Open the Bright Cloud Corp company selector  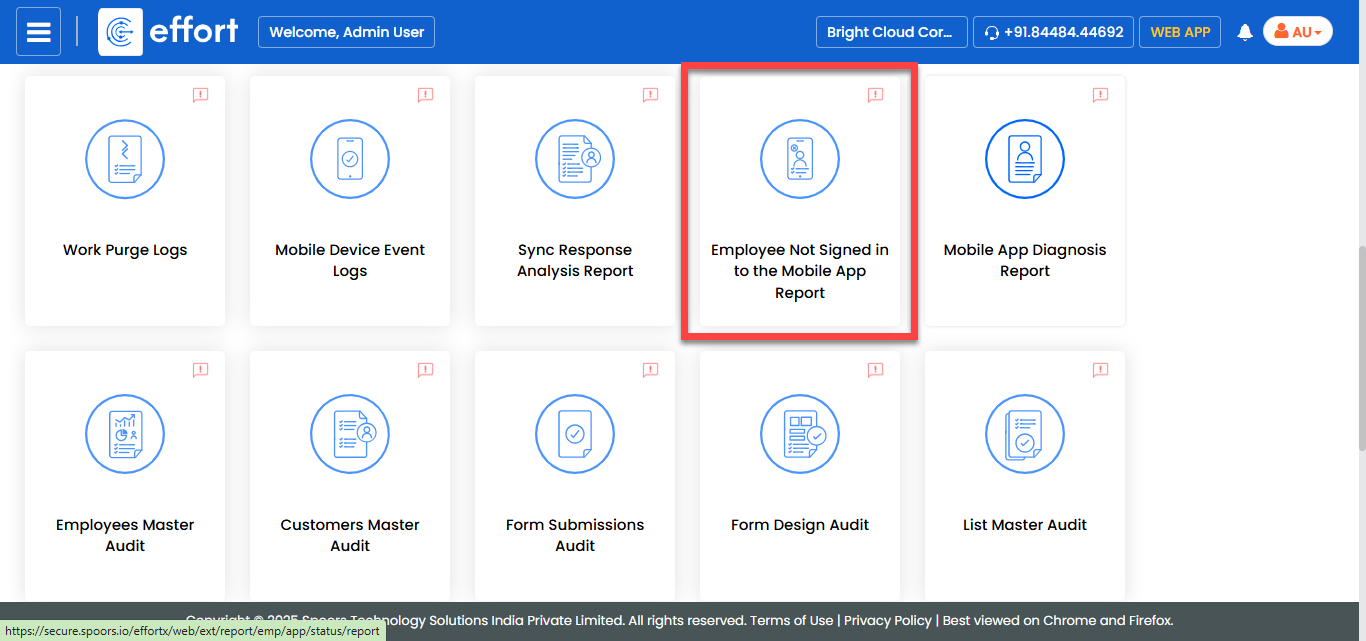pyautogui.click(x=891, y=32)
